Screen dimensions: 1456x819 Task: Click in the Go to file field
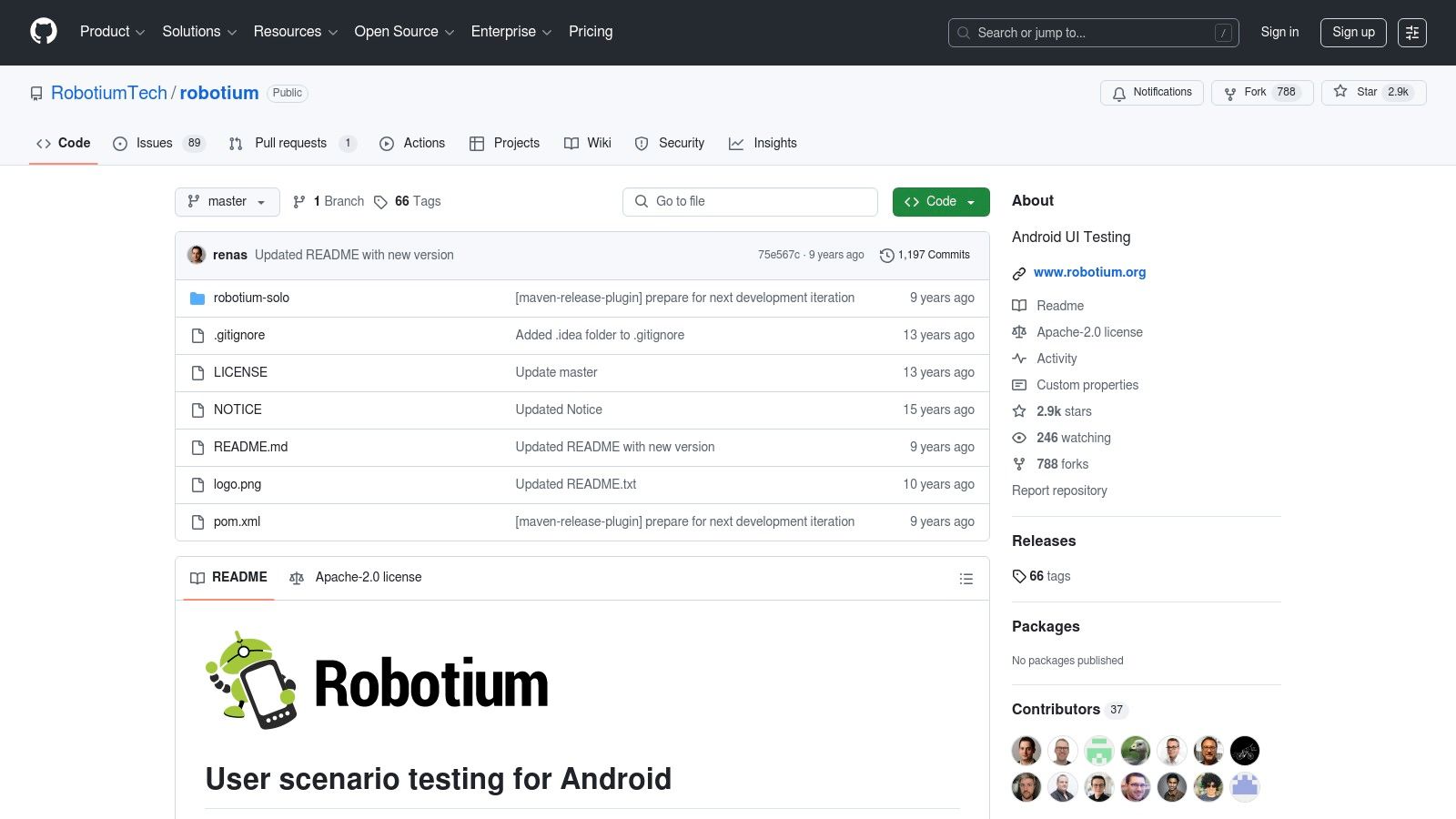tap(750, 202)
